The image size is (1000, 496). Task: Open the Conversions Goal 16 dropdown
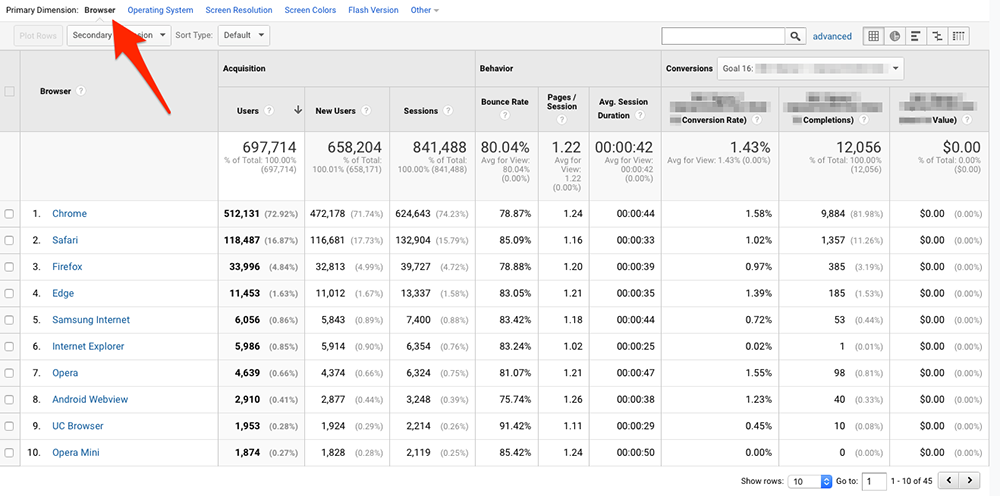[811, 68]
